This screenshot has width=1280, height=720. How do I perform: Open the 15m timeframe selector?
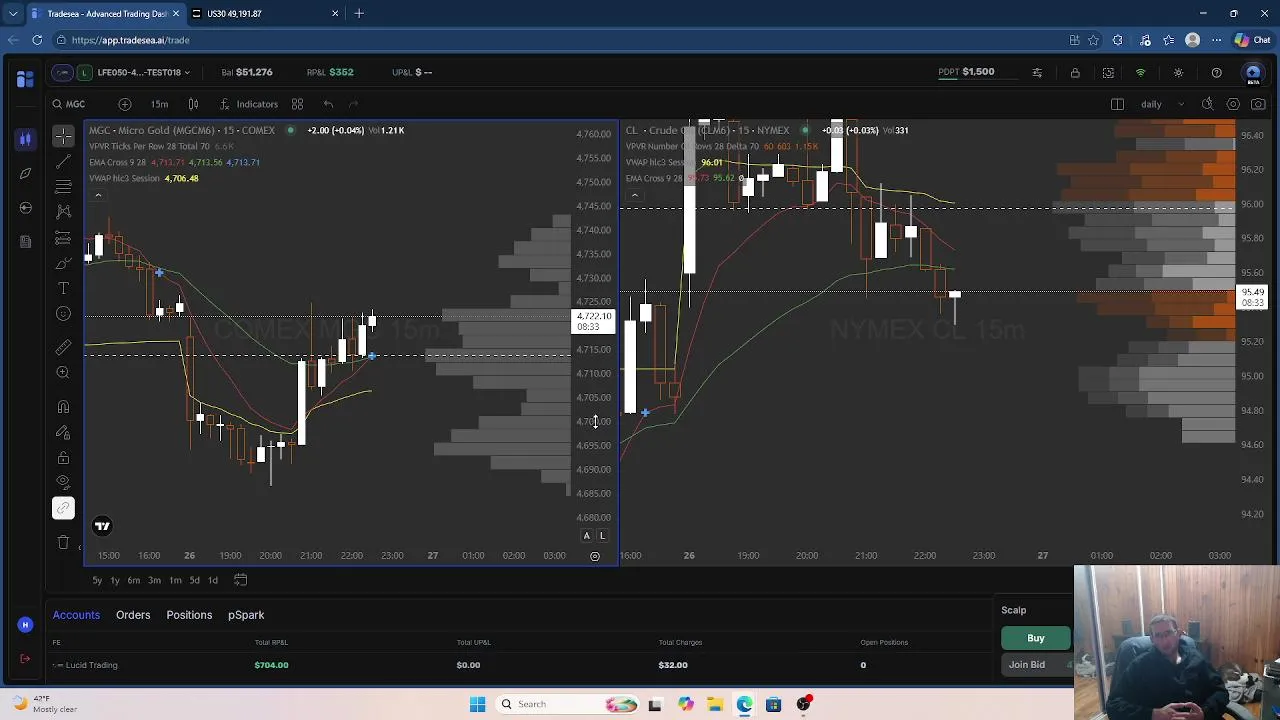159,104
